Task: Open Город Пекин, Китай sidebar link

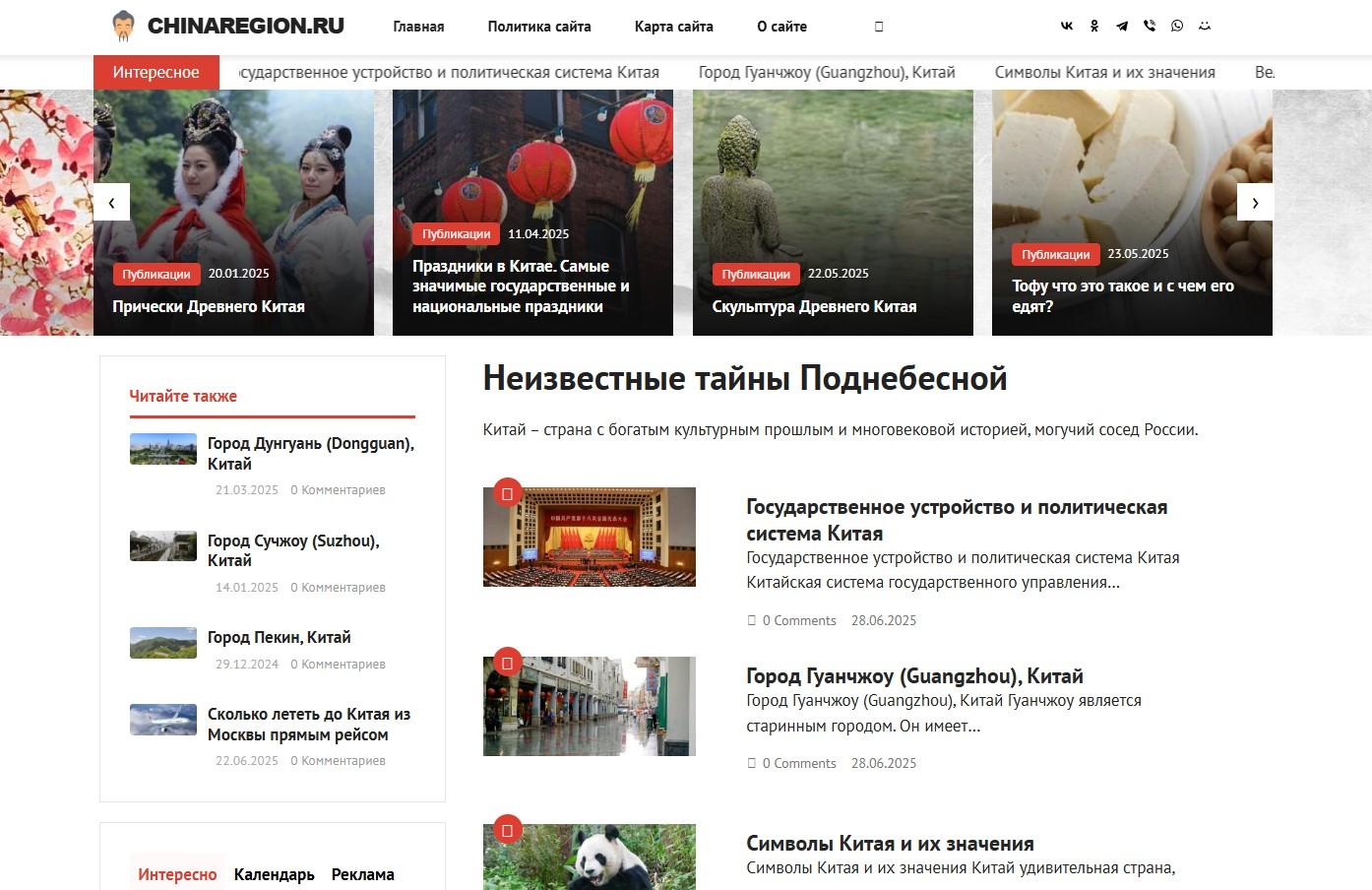Action: pyautogui.click(x=280, y=637)
